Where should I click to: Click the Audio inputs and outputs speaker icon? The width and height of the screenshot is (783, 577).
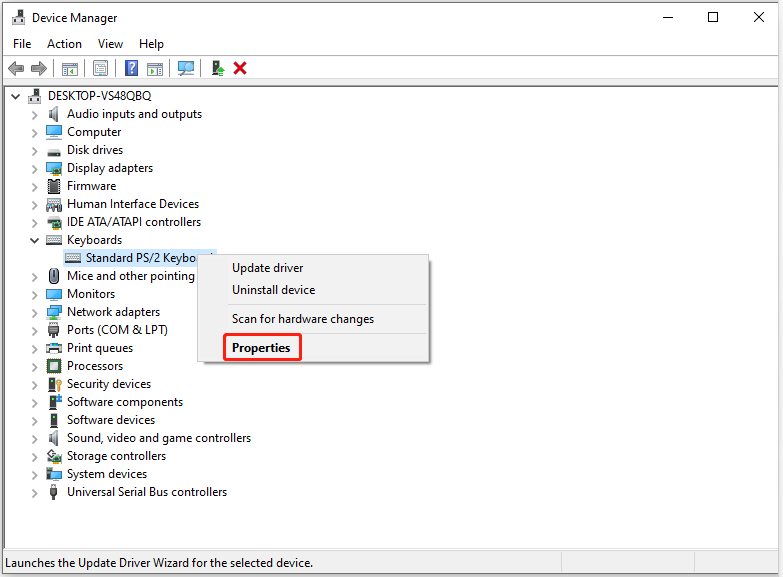point(53,114)
